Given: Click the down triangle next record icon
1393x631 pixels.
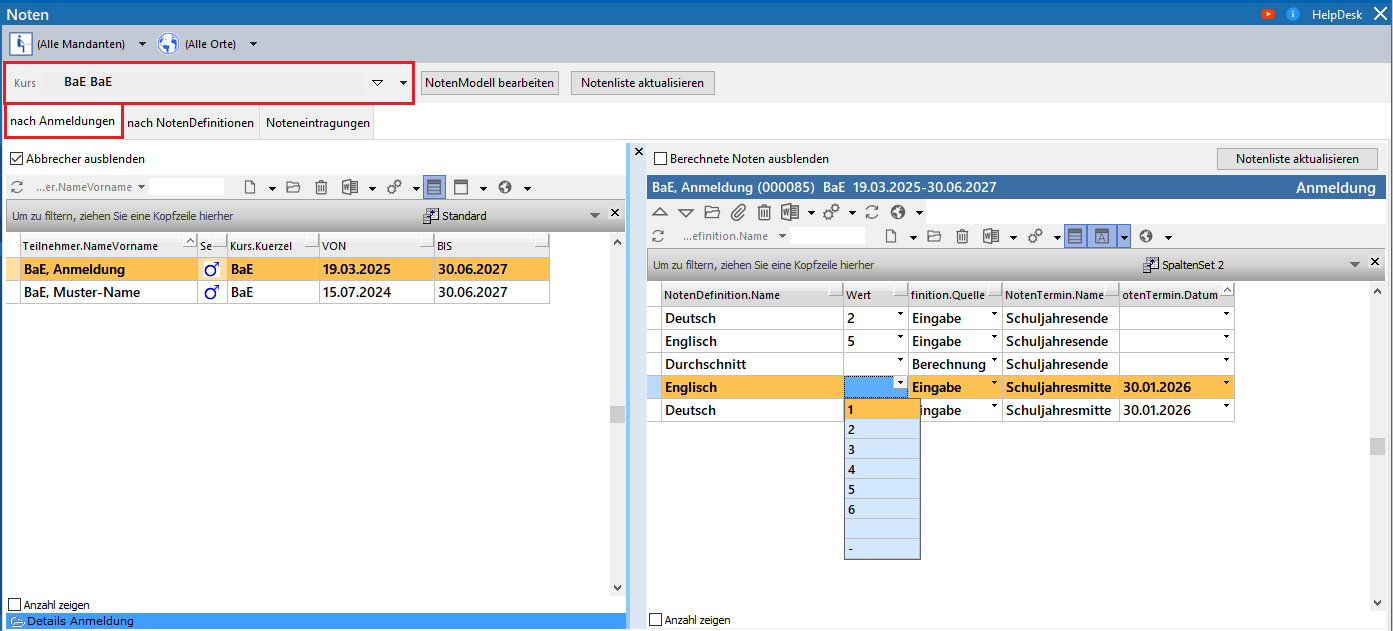Looking at the screenshot, I should 686,212.
